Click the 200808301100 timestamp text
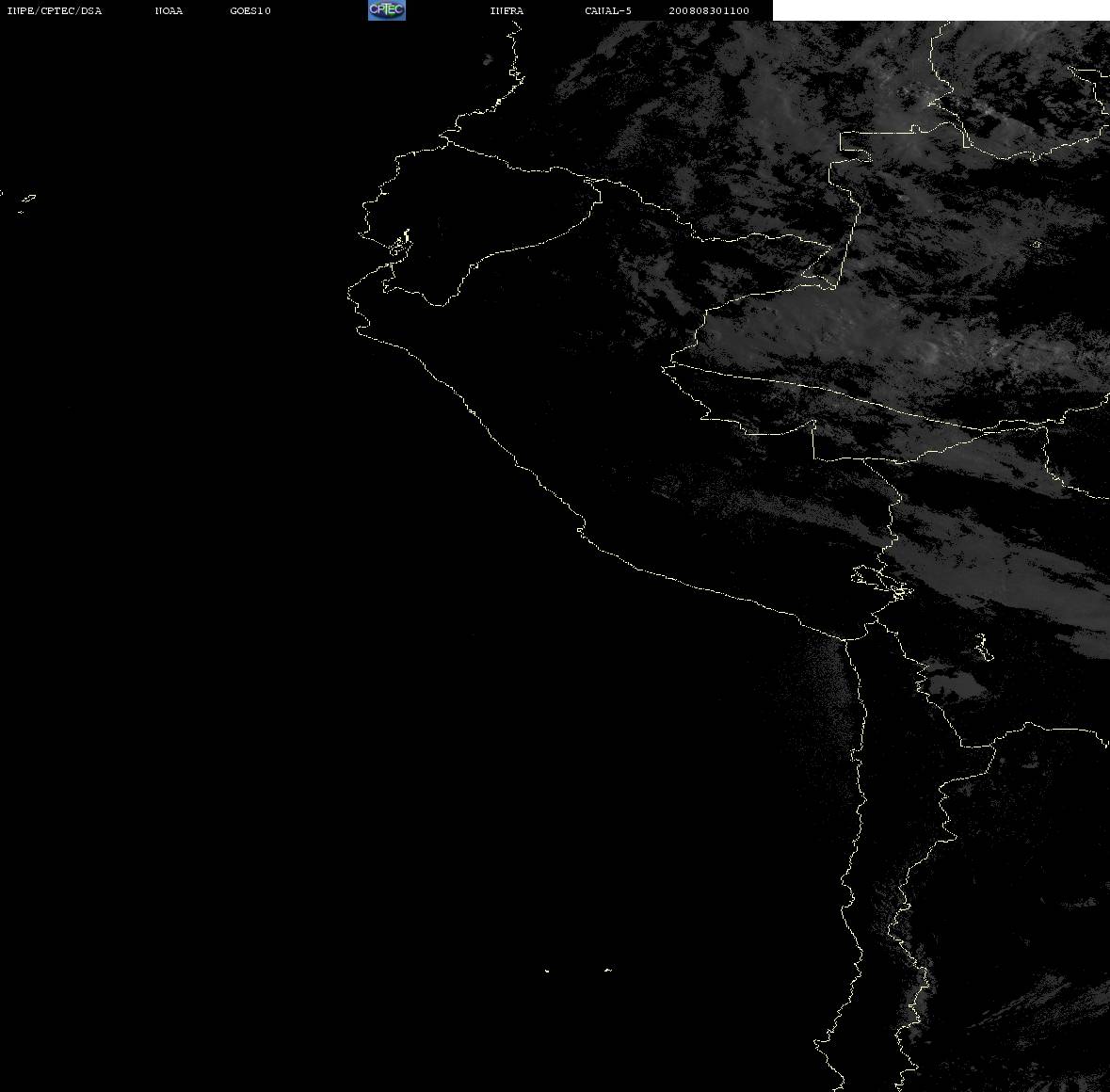 [x=709, y=10]
